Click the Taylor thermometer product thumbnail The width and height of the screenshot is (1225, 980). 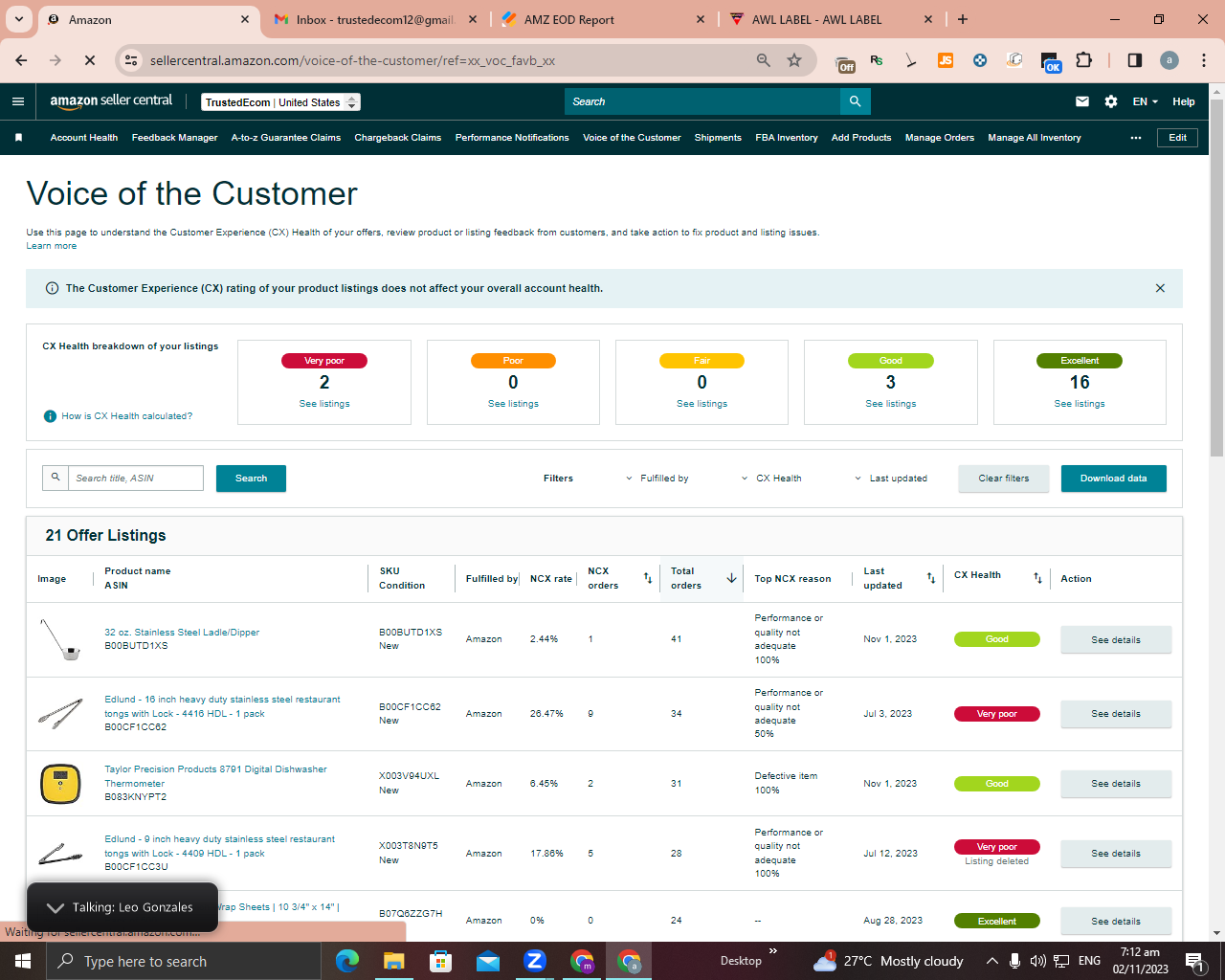pos(60,784)
